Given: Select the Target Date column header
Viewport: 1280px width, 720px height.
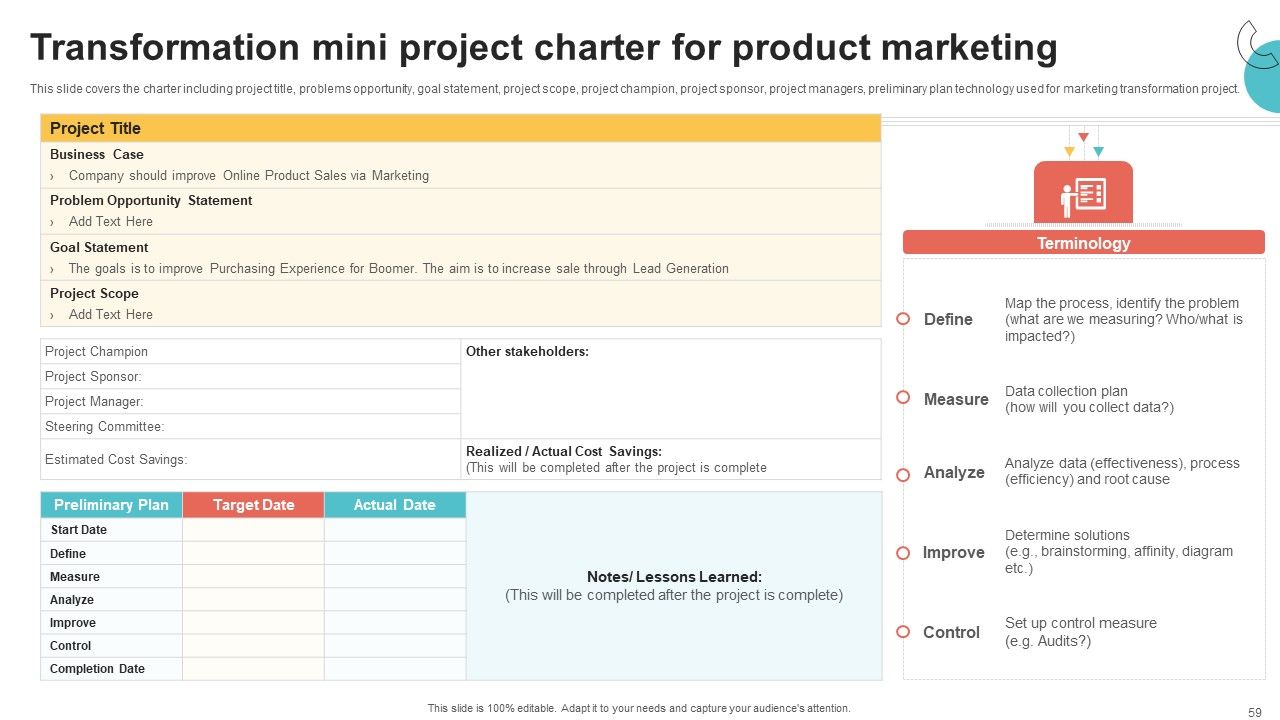Looking at the screenshot, I should [253, 505].
